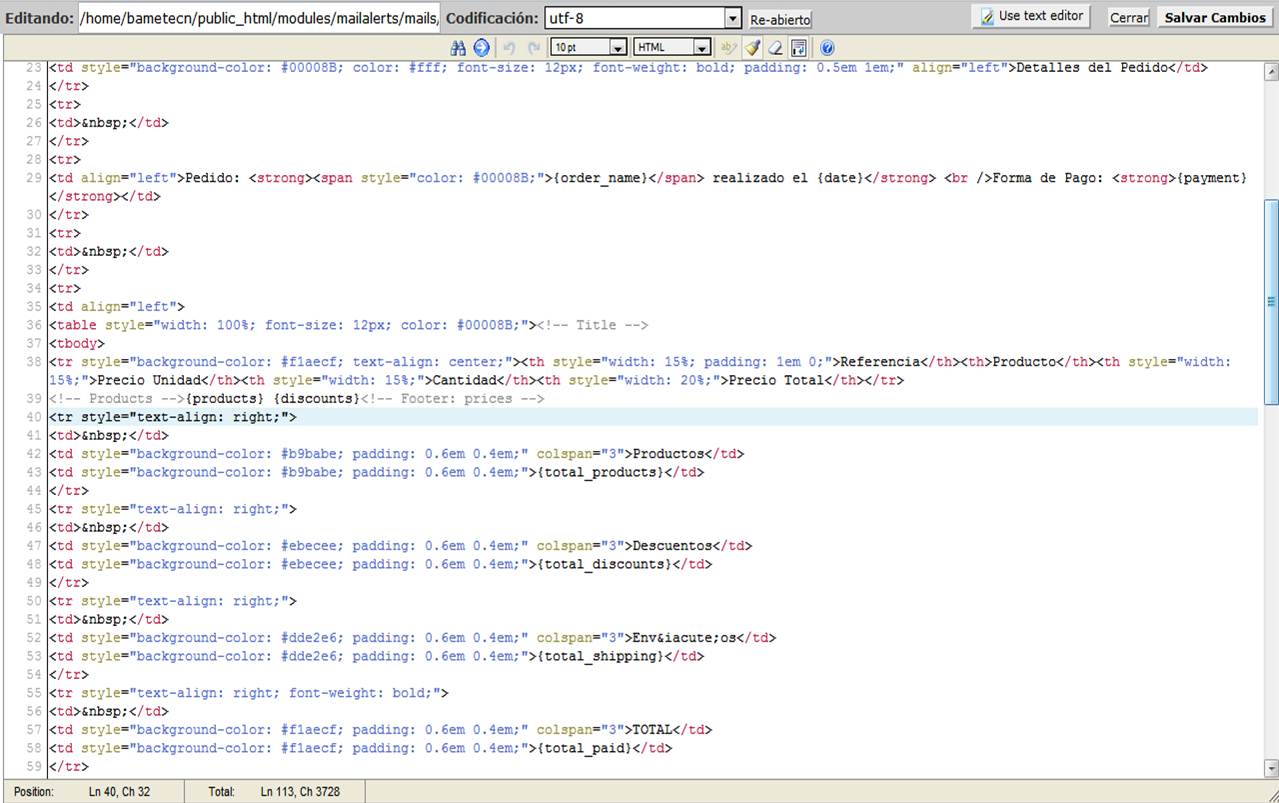Image resolution: width=1279 pixels, height=803 pixels.
Task: Click the broom highlight icon in toolbar
Action: (x=752, y=48)
